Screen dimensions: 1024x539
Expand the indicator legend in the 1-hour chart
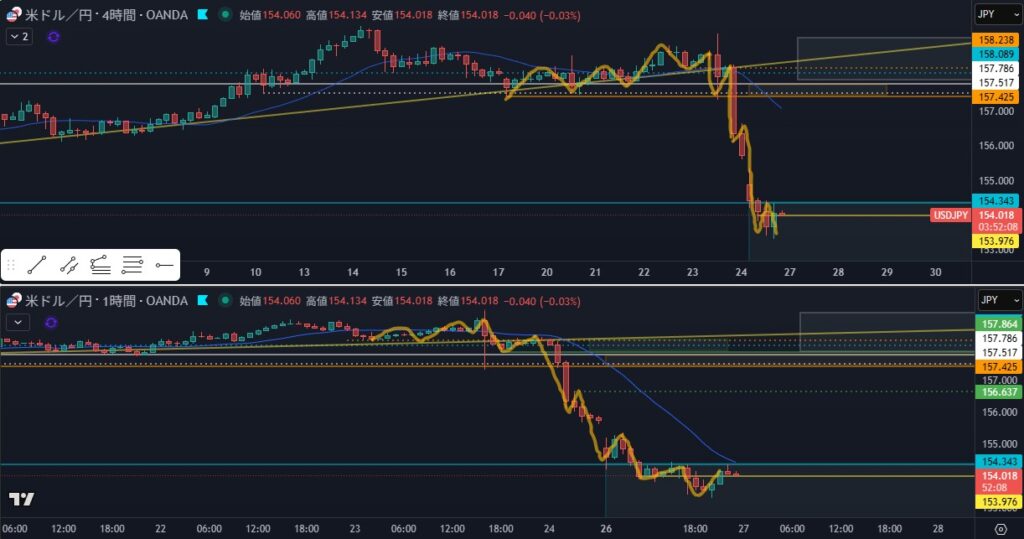click(x=19, y=322)
